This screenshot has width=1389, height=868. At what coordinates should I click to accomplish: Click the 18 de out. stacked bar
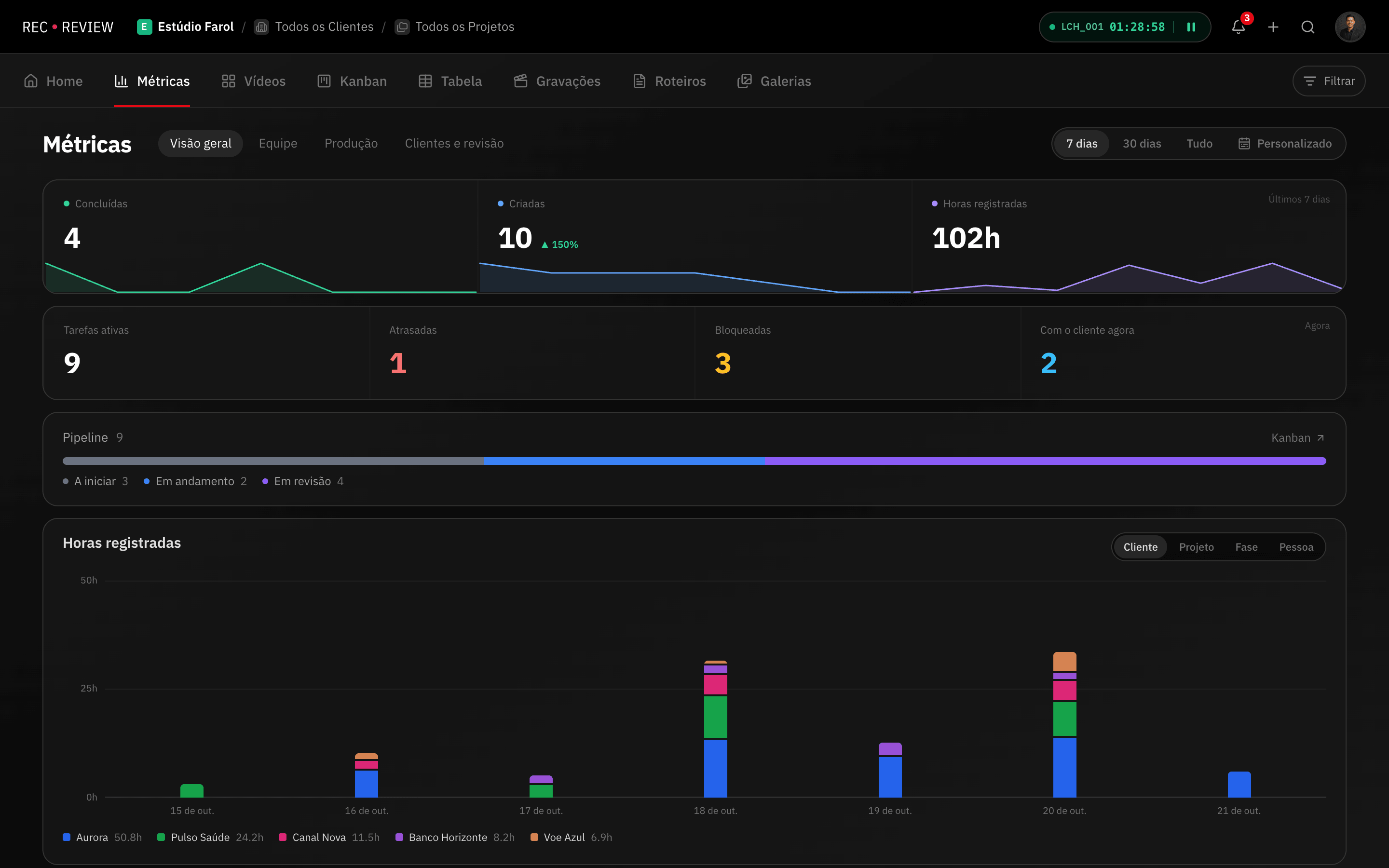click(715, 729)
